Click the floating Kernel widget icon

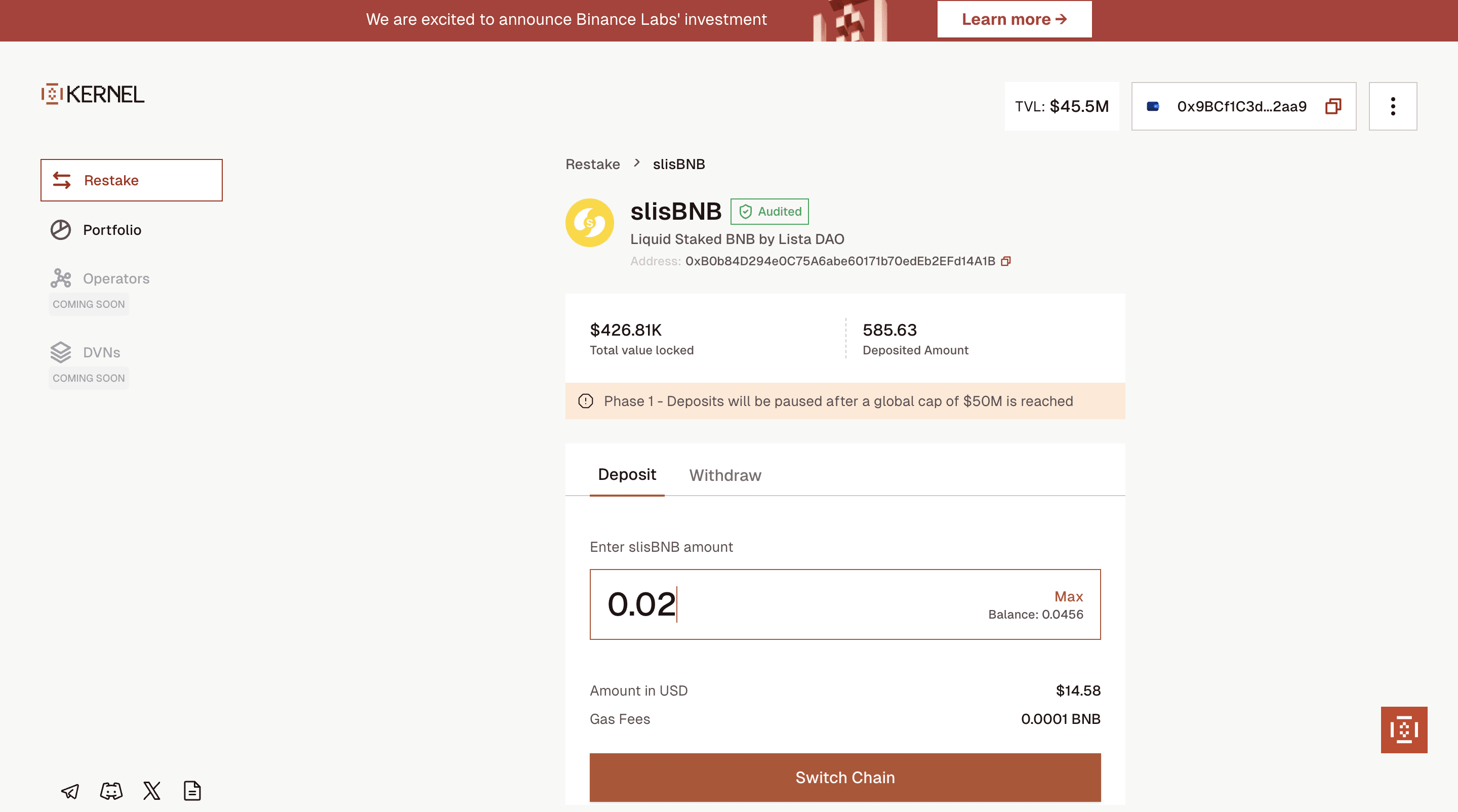coord(1404,729)
